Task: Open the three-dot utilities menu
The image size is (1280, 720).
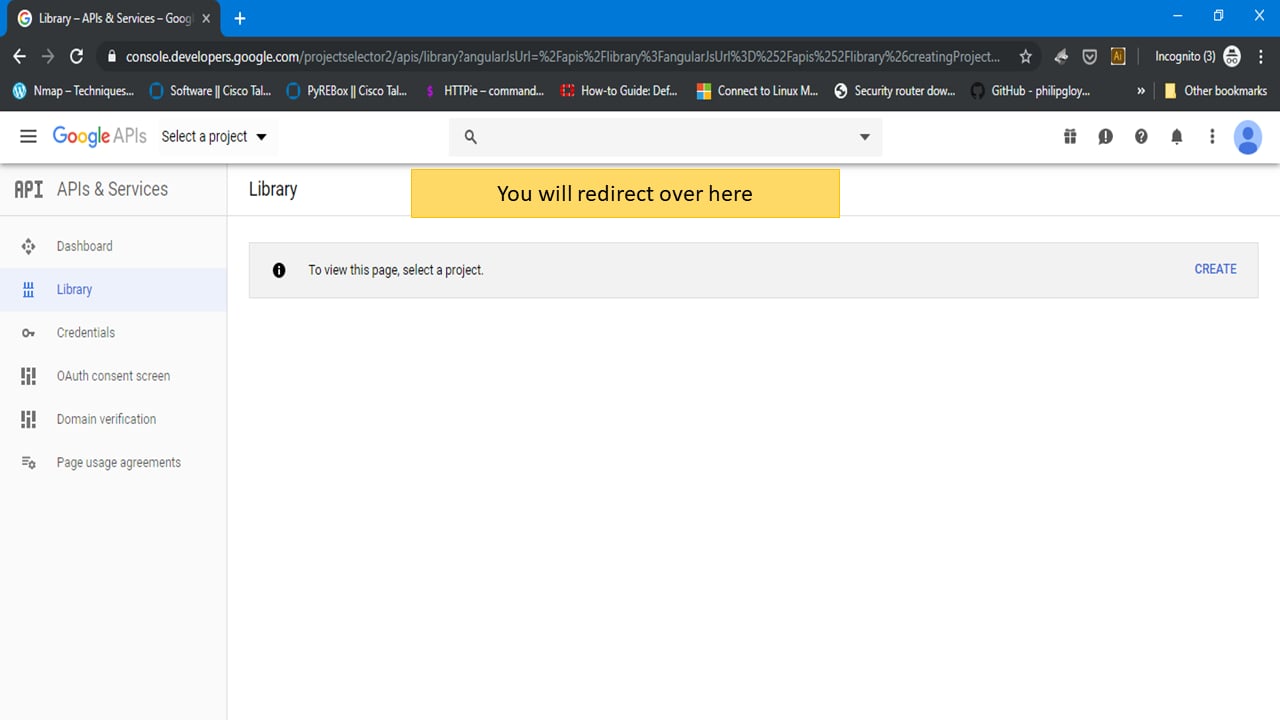Action: tap(1212, 136)
